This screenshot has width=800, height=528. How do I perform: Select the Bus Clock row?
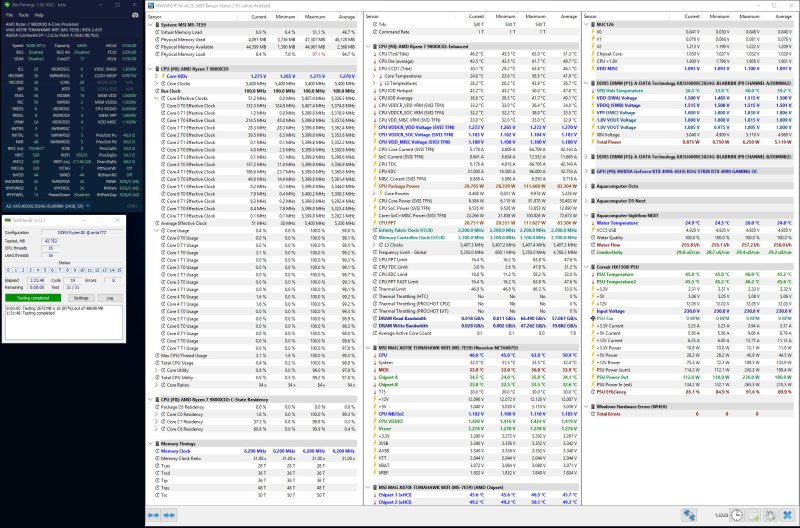255,91
